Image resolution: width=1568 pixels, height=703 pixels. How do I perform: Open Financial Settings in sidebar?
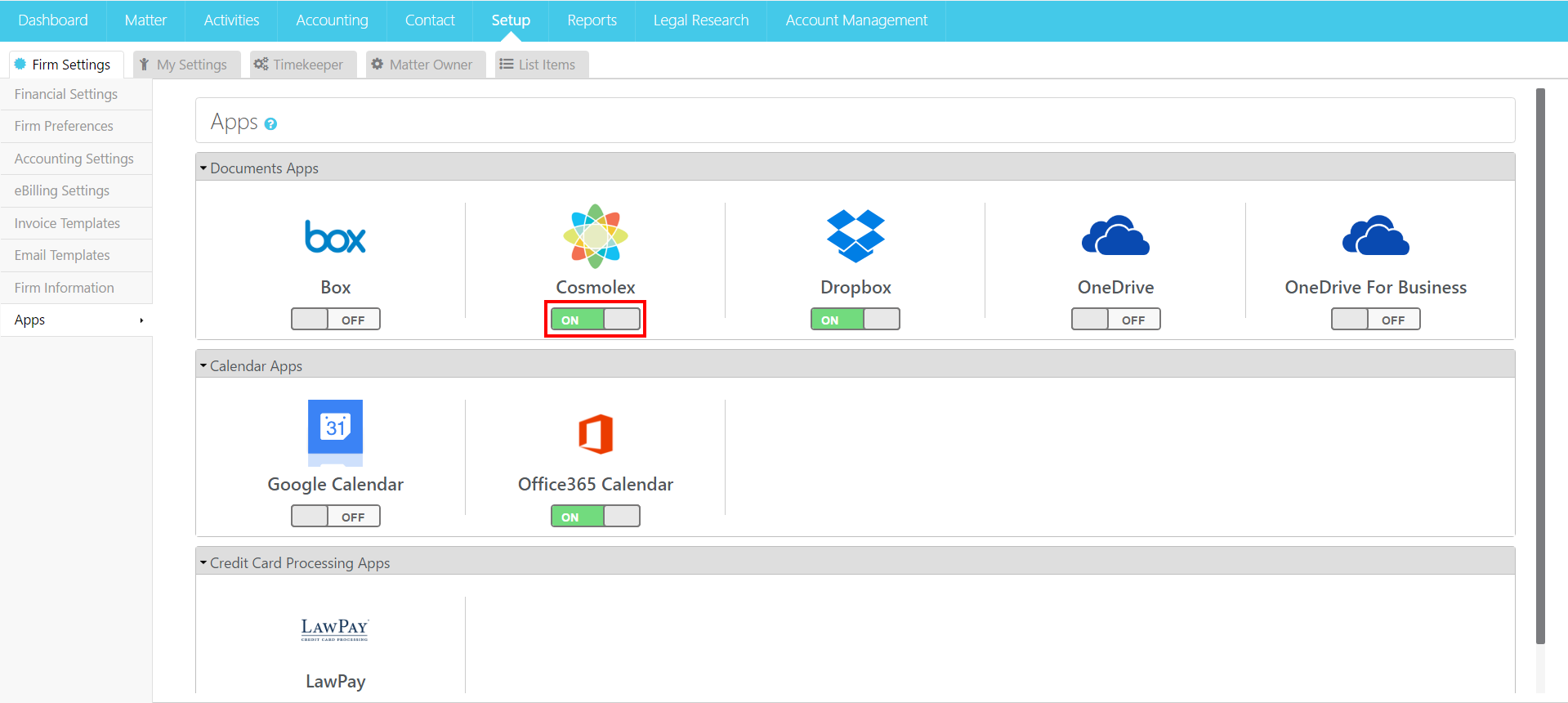76,94
